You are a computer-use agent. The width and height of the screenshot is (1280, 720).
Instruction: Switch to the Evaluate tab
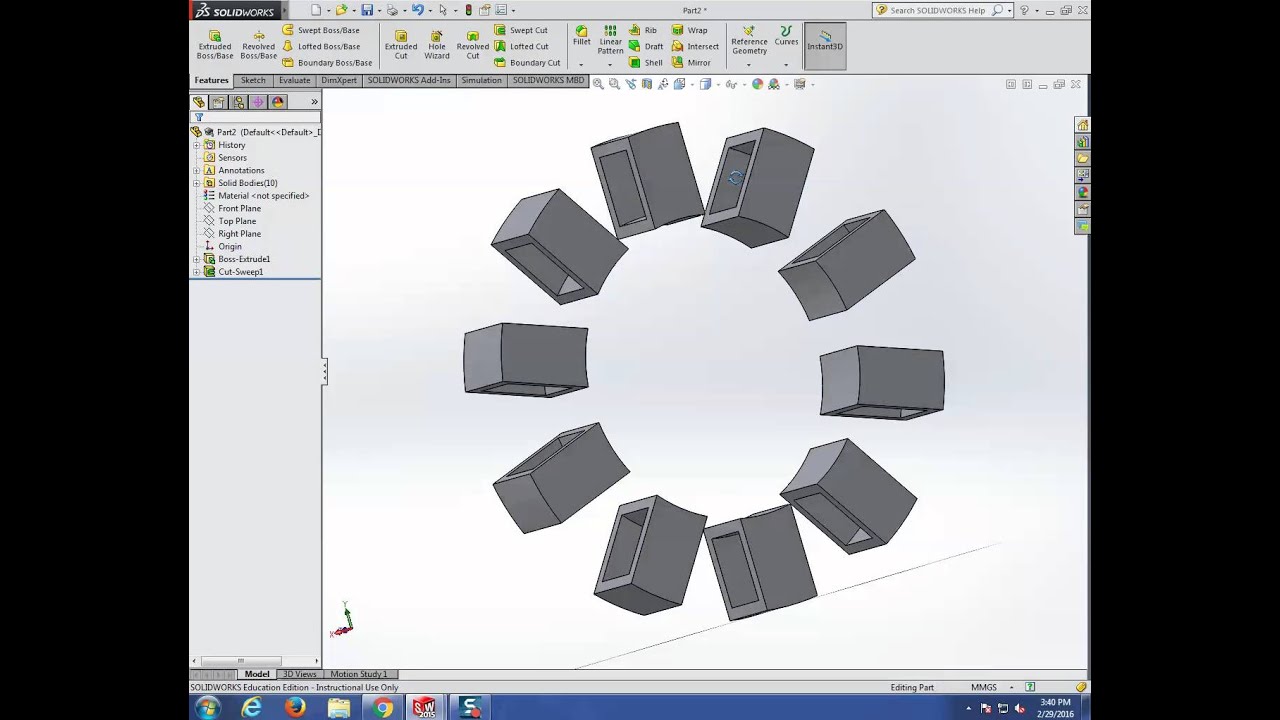click(294, 80)
